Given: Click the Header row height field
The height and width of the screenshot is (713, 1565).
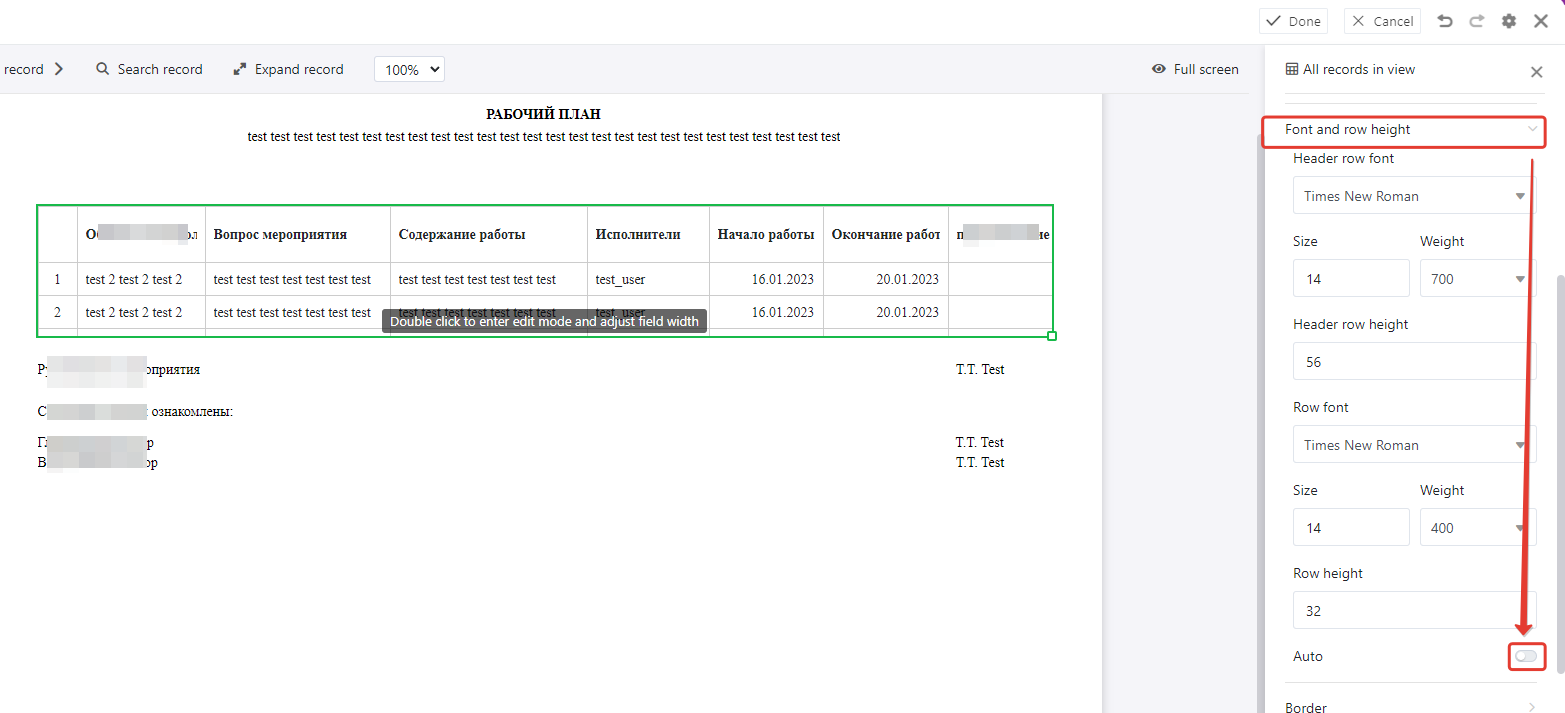Looking at the screenshot, I should pos(1412,362).
